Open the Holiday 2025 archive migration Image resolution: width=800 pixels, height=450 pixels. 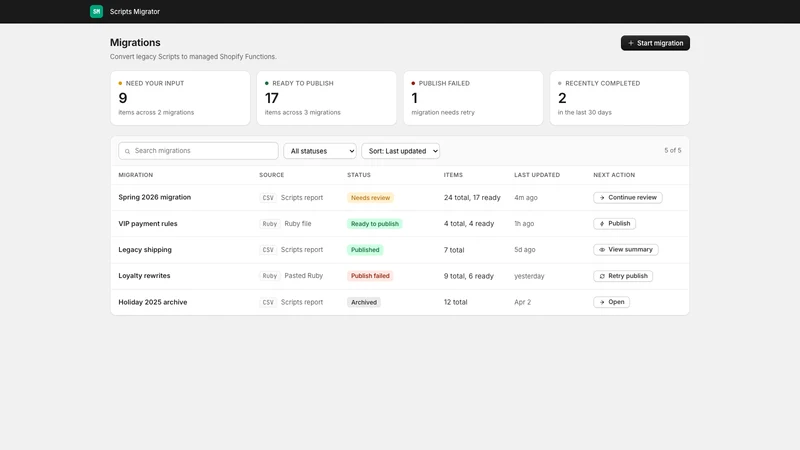tap(611, 302)
